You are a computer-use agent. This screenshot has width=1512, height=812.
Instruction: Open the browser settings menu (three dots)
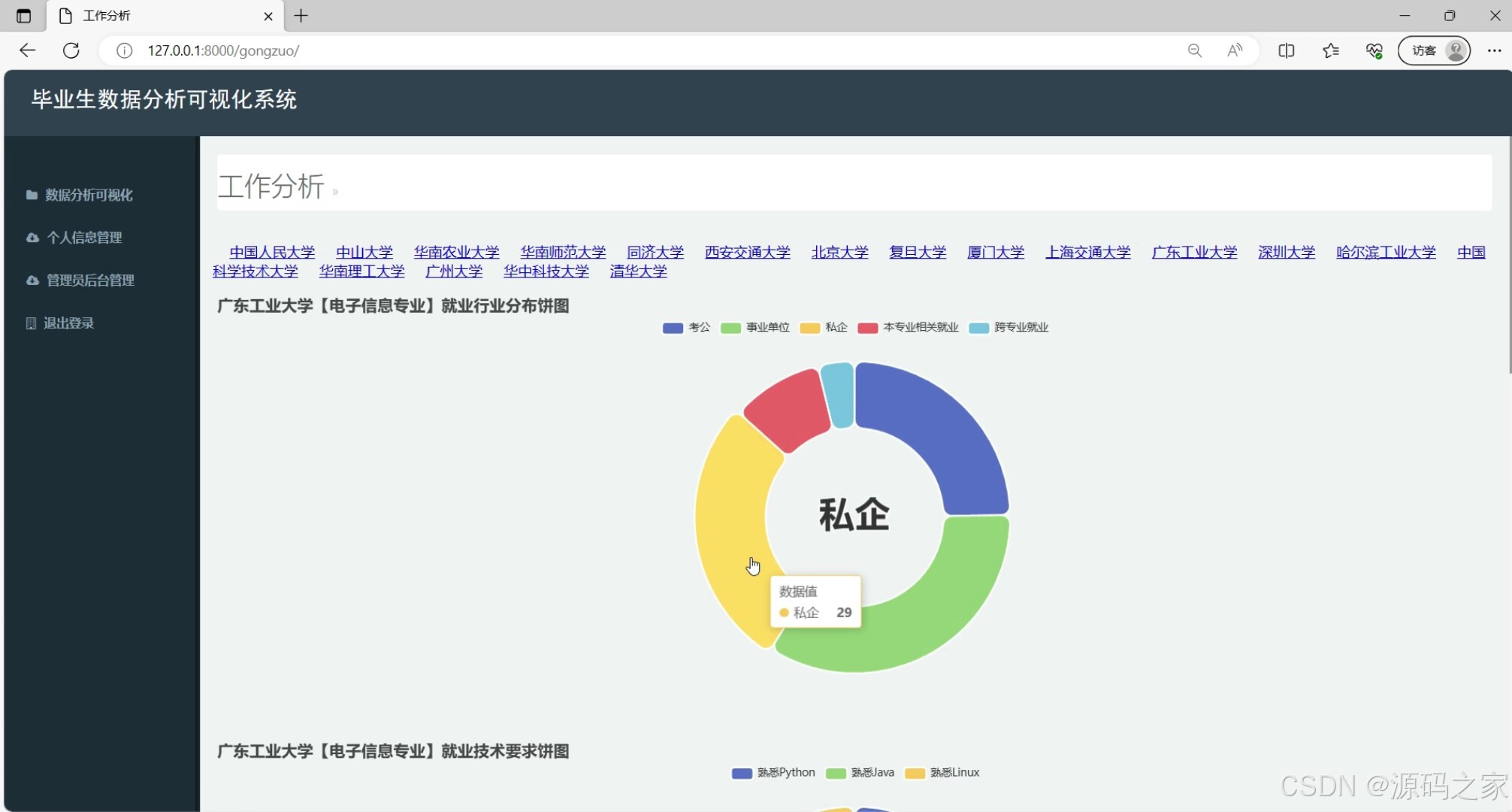pyautogui.click(x=1495, y=50)
